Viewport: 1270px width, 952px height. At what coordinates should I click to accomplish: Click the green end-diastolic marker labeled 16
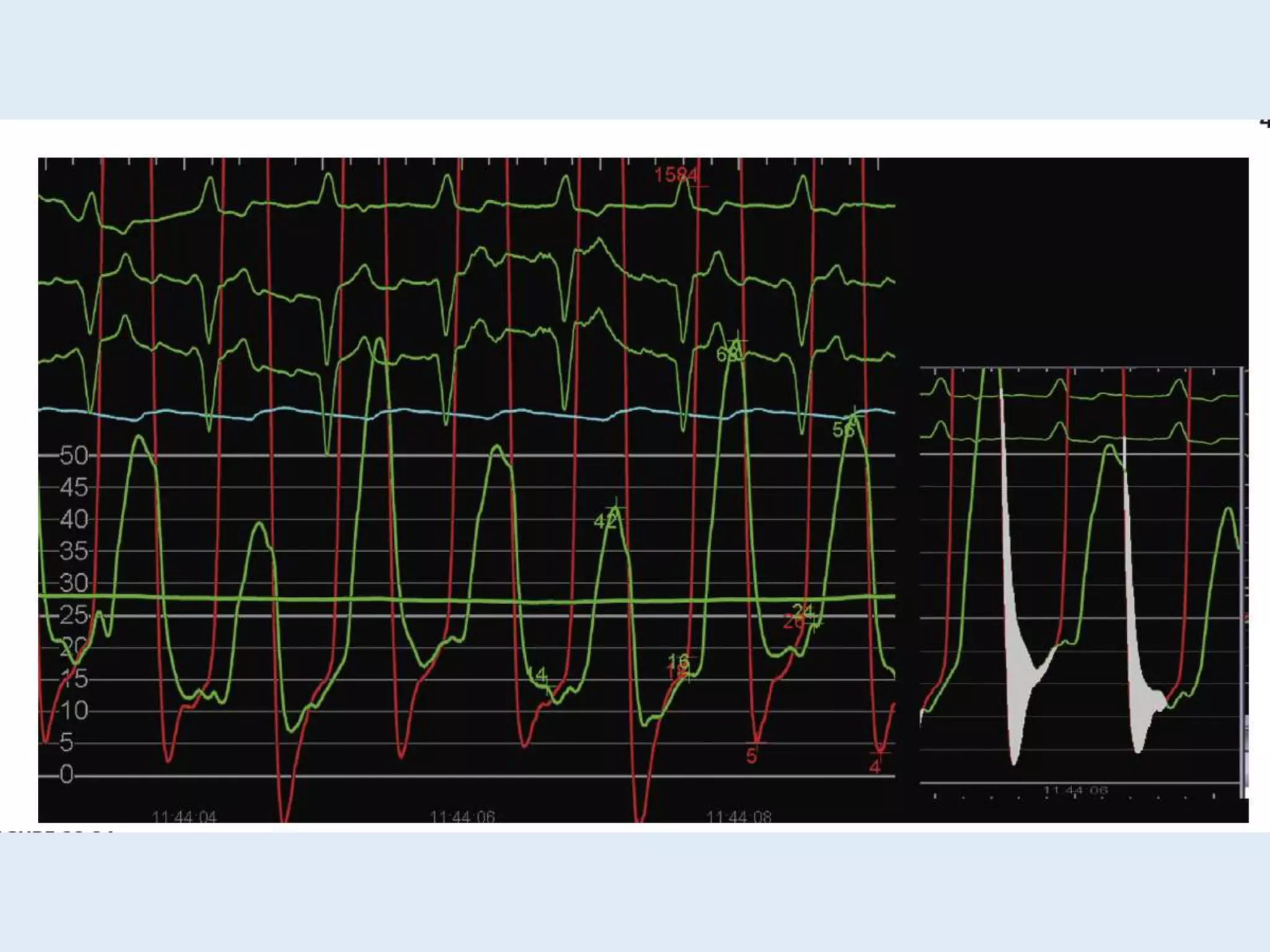point(678,661)
